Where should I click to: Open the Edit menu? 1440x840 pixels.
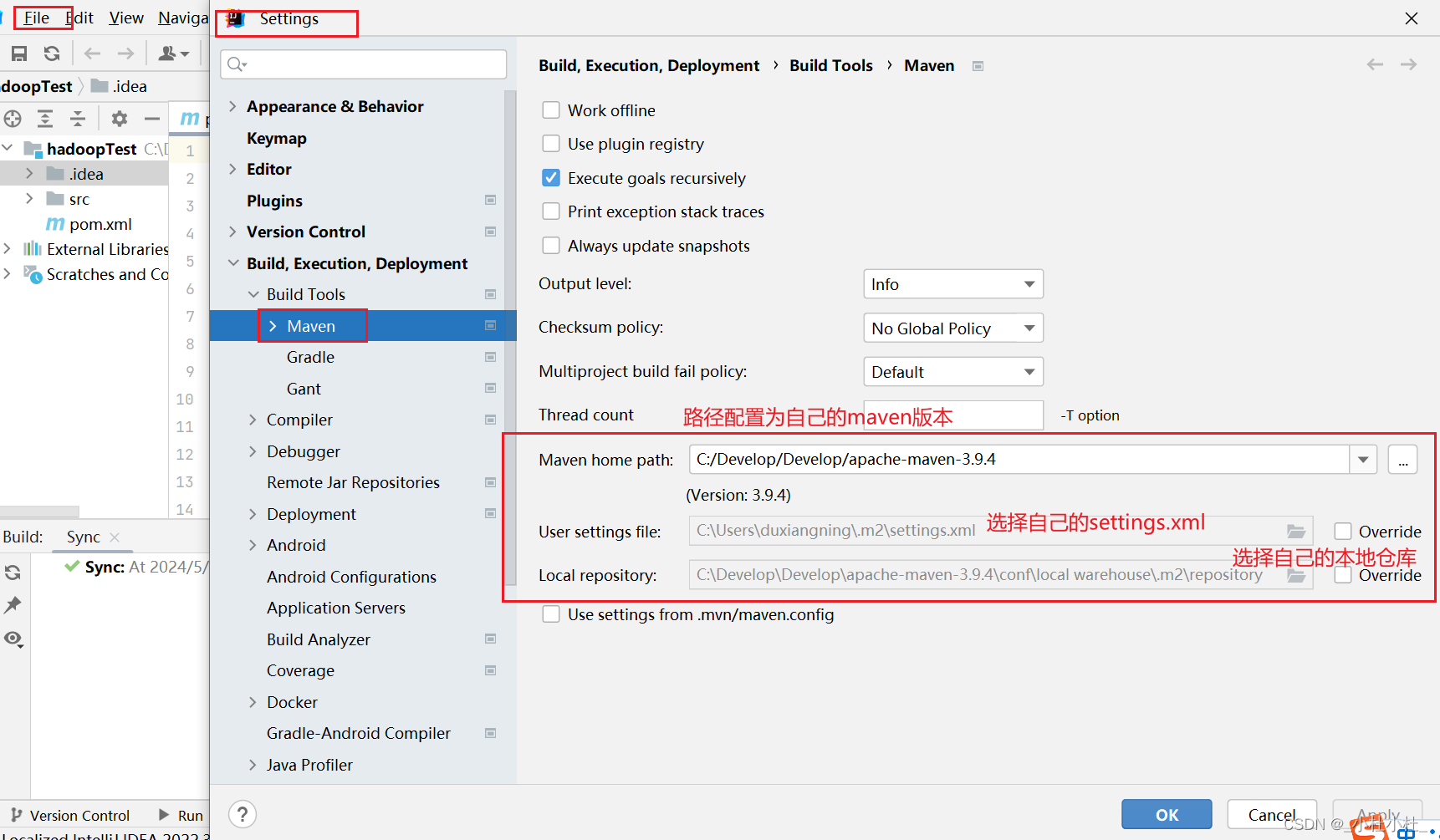[x=80, y=18]
